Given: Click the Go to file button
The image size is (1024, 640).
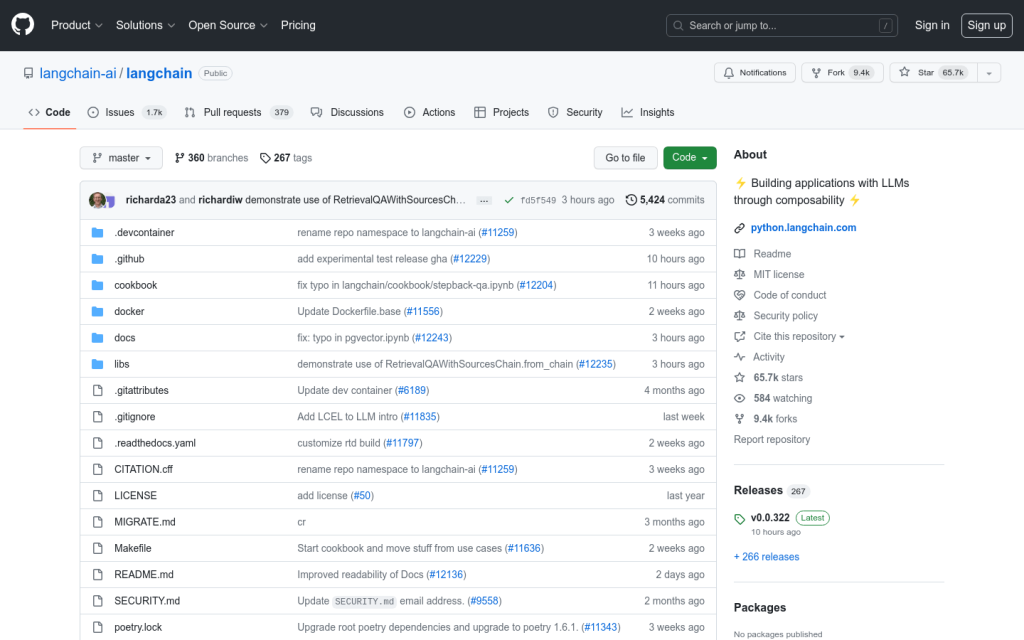Looking at the screenshot, I should point(625,157).
